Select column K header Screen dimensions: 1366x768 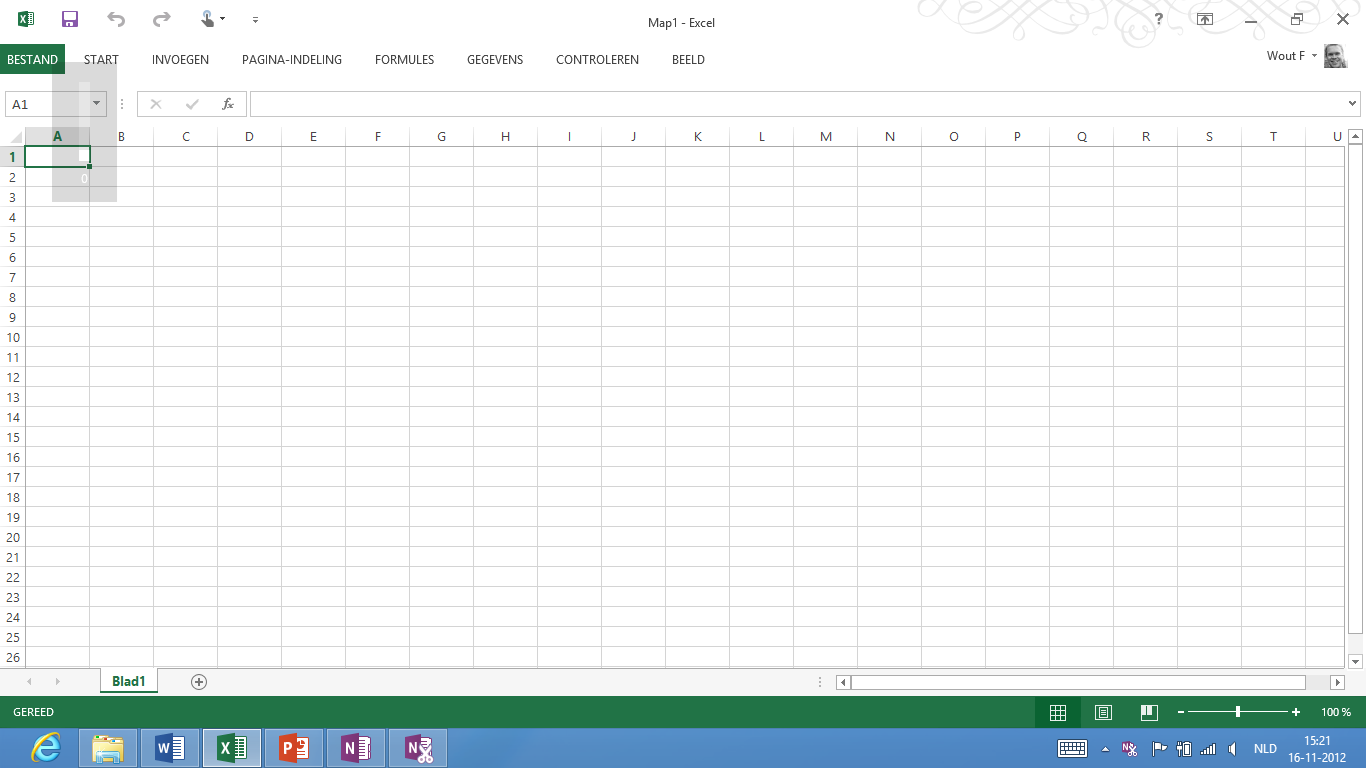(697, 137)
